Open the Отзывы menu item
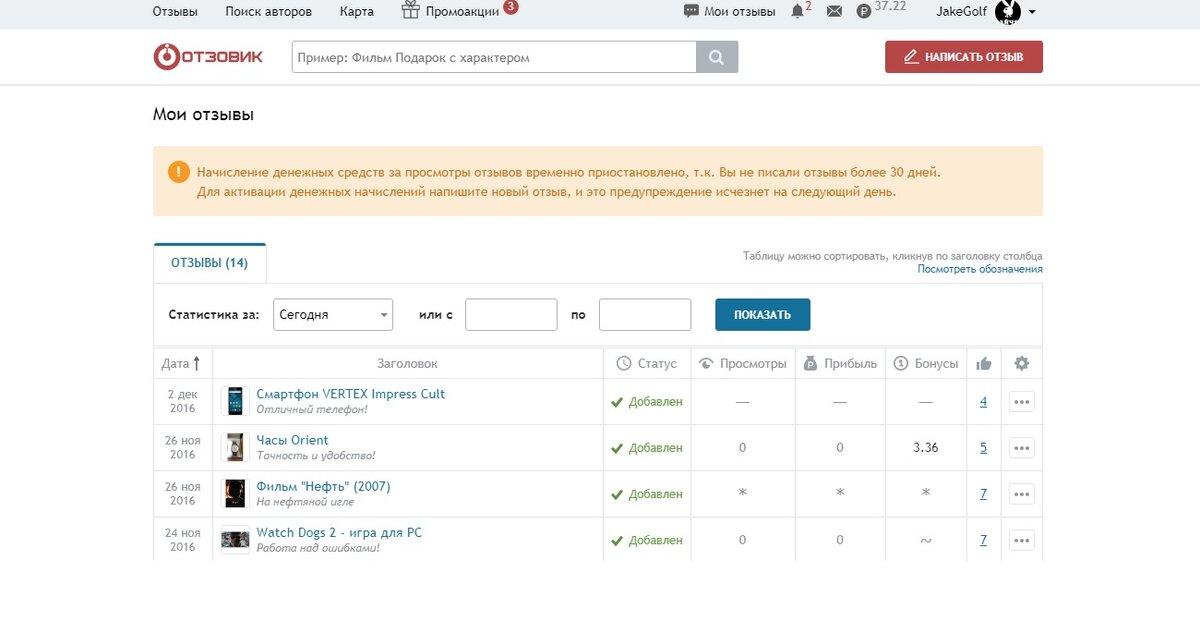 point(175,11)
